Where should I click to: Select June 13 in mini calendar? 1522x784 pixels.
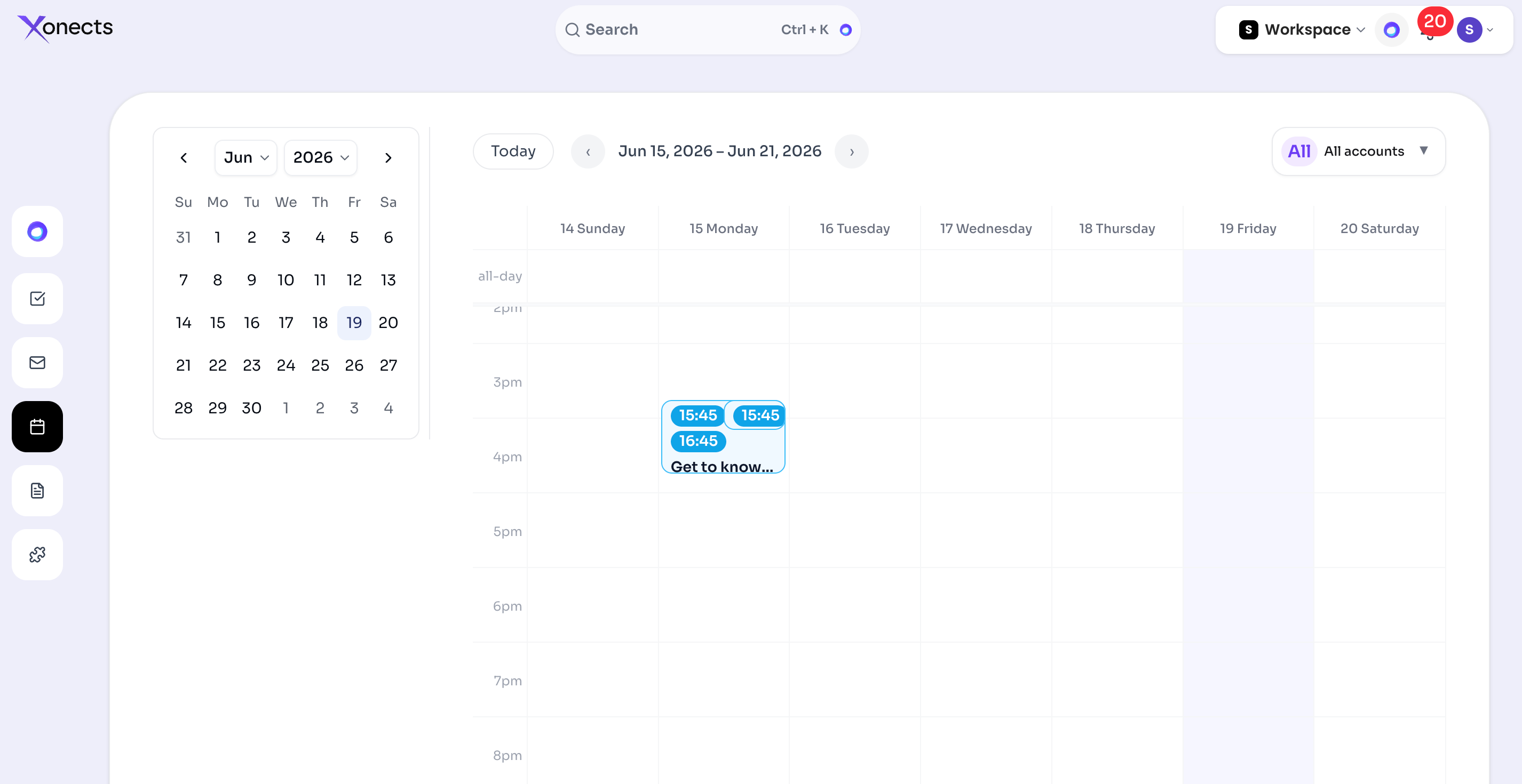388,280
